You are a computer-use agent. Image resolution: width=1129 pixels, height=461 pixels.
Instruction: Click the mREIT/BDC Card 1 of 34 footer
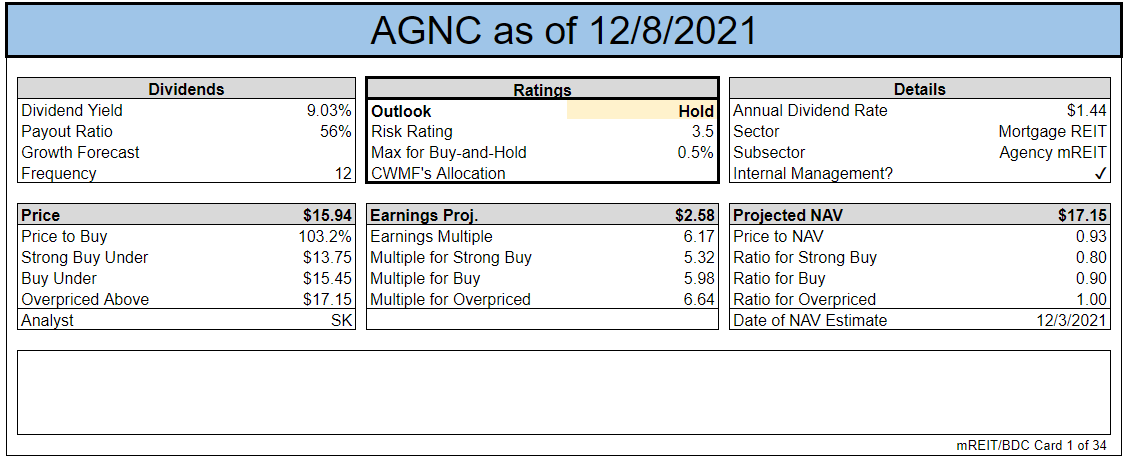[x=1033, y=446]
